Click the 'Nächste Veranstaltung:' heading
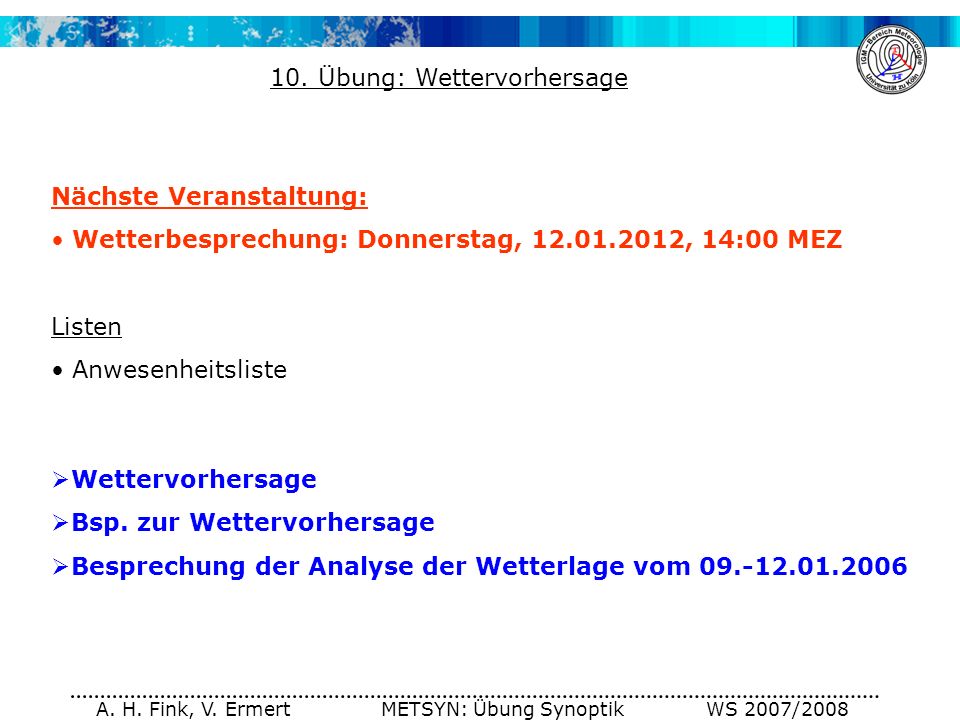 tap(209, 197)
